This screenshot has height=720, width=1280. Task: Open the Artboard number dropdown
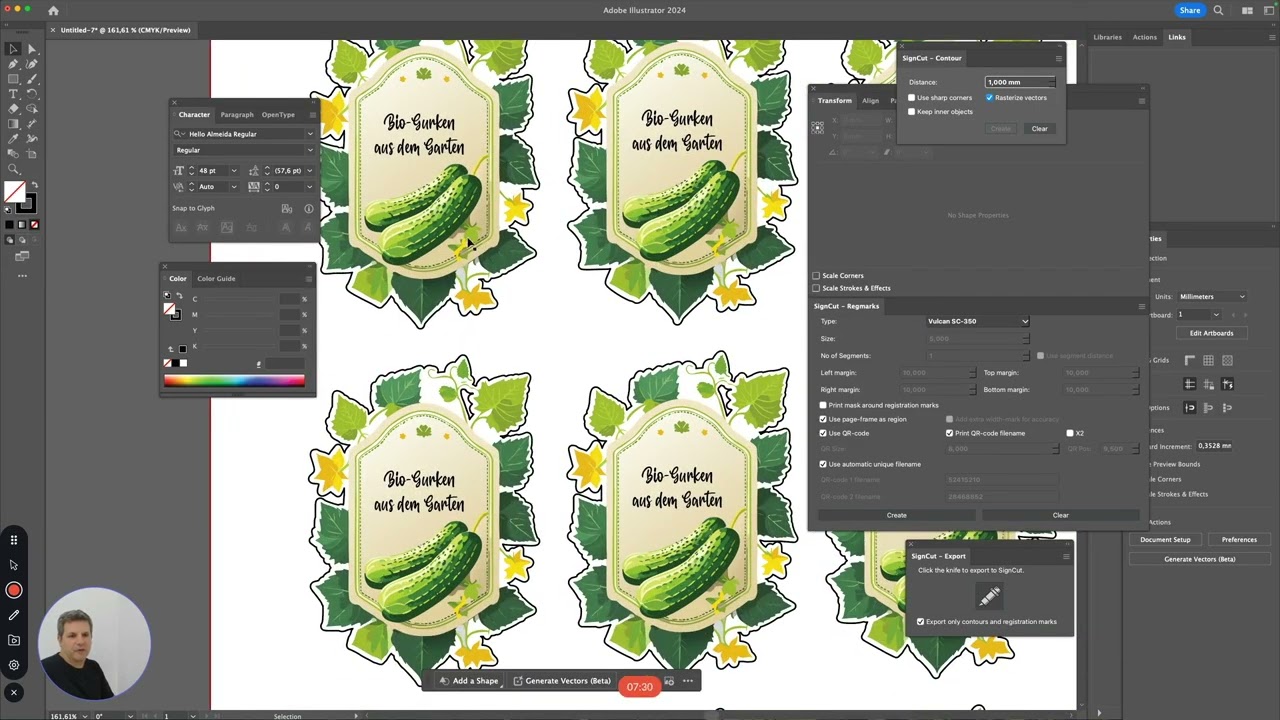pyautogui.click(x=1216, y=315)
